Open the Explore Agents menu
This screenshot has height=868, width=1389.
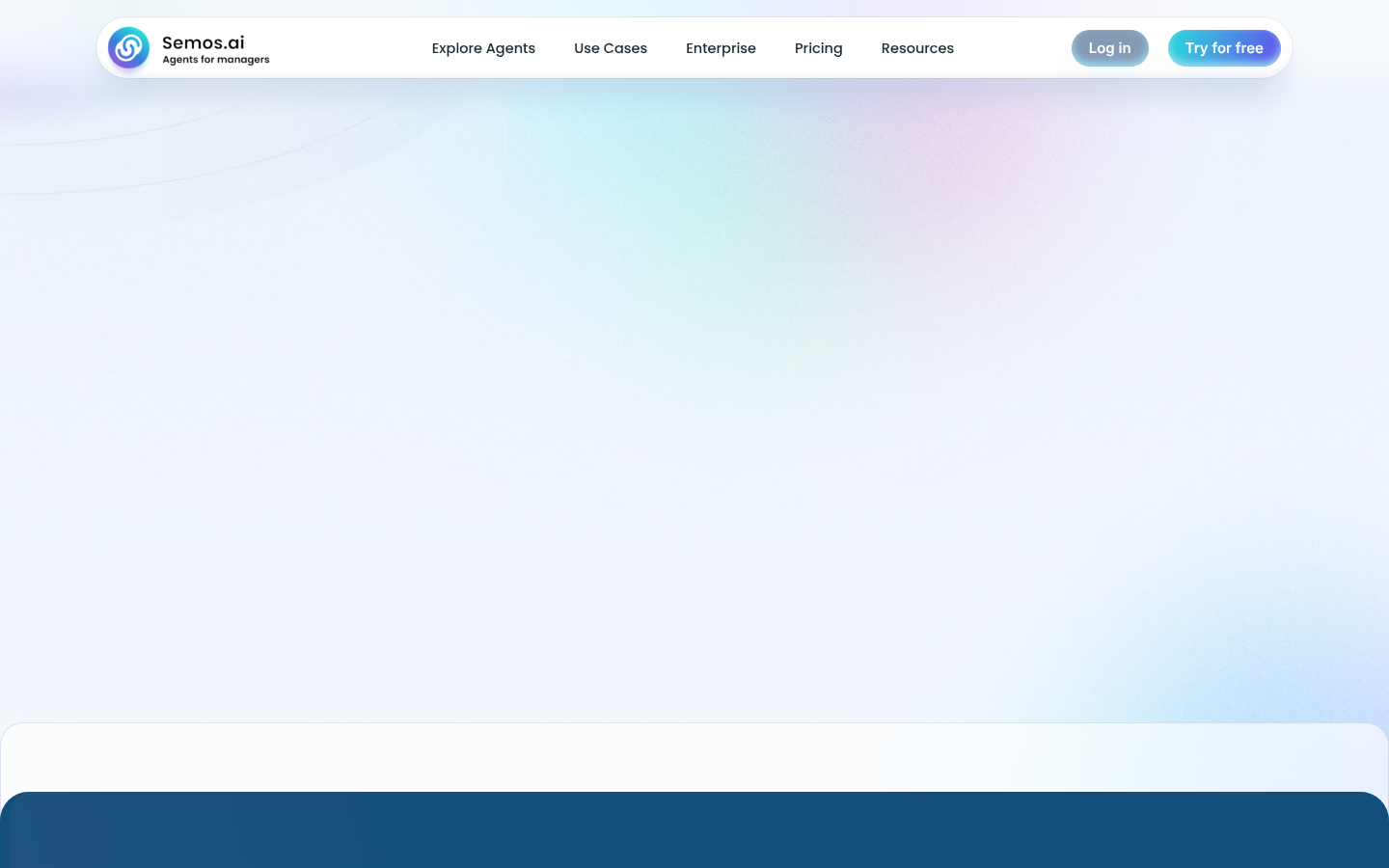(483, 48)
